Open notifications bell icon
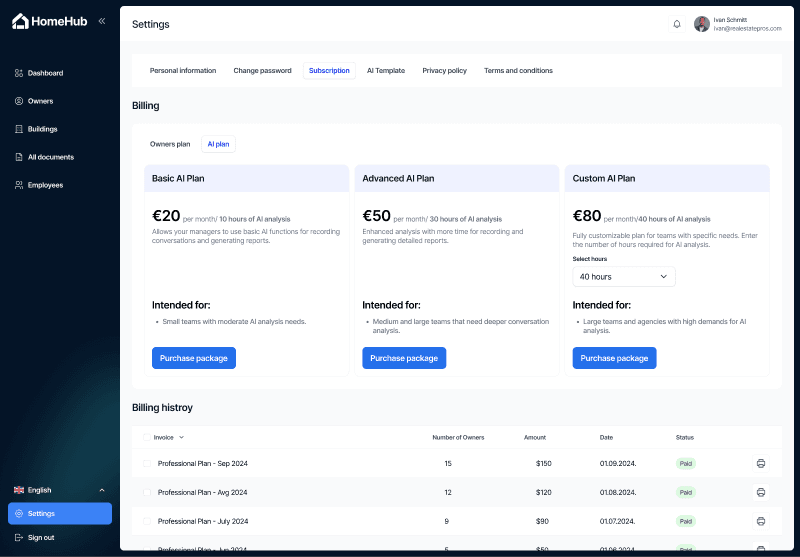The height and width of the screenshot is (557, 800). pos(677,24)
